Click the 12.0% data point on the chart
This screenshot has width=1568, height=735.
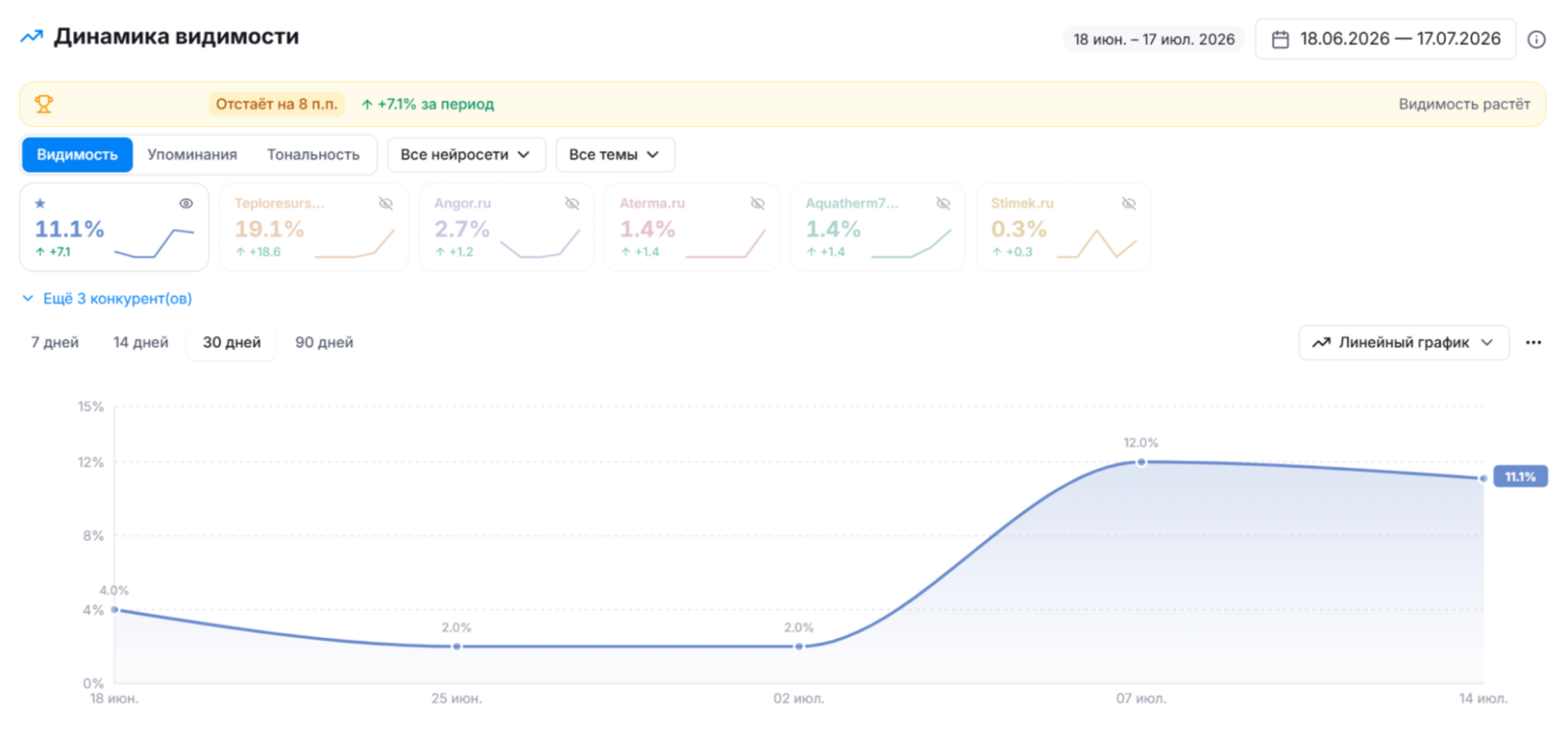(1141, 462)
